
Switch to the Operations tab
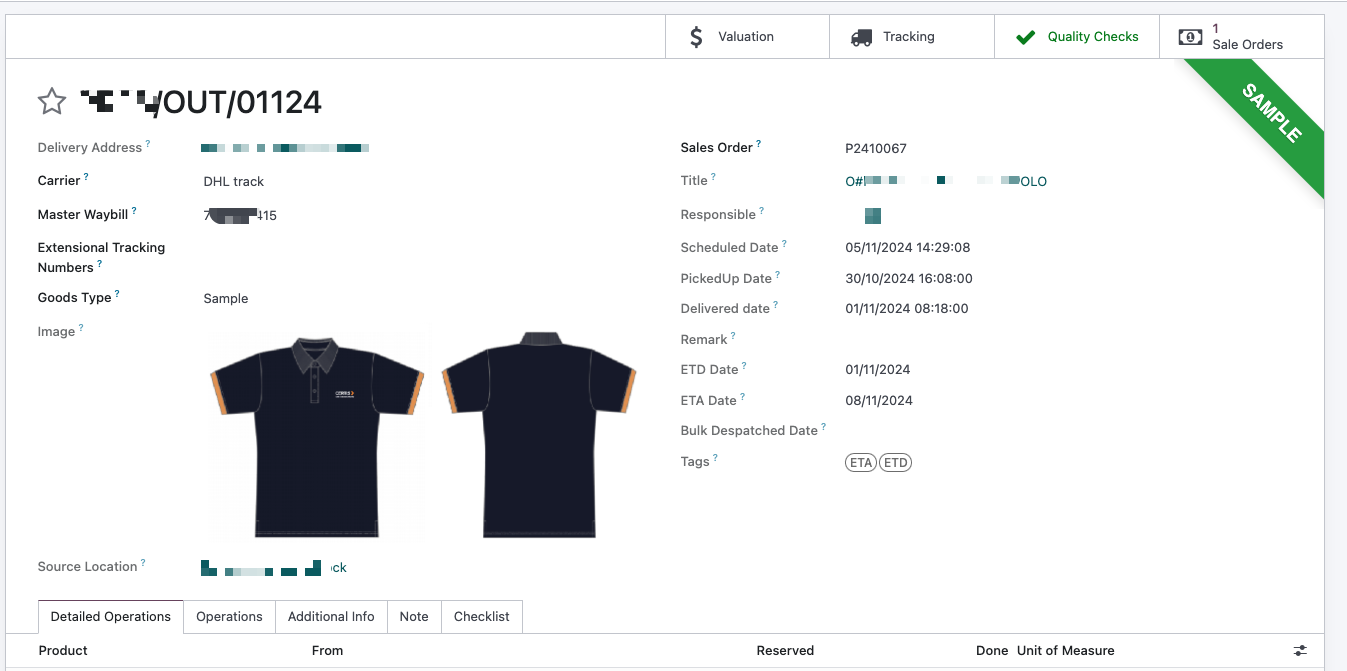pos(229,617)
